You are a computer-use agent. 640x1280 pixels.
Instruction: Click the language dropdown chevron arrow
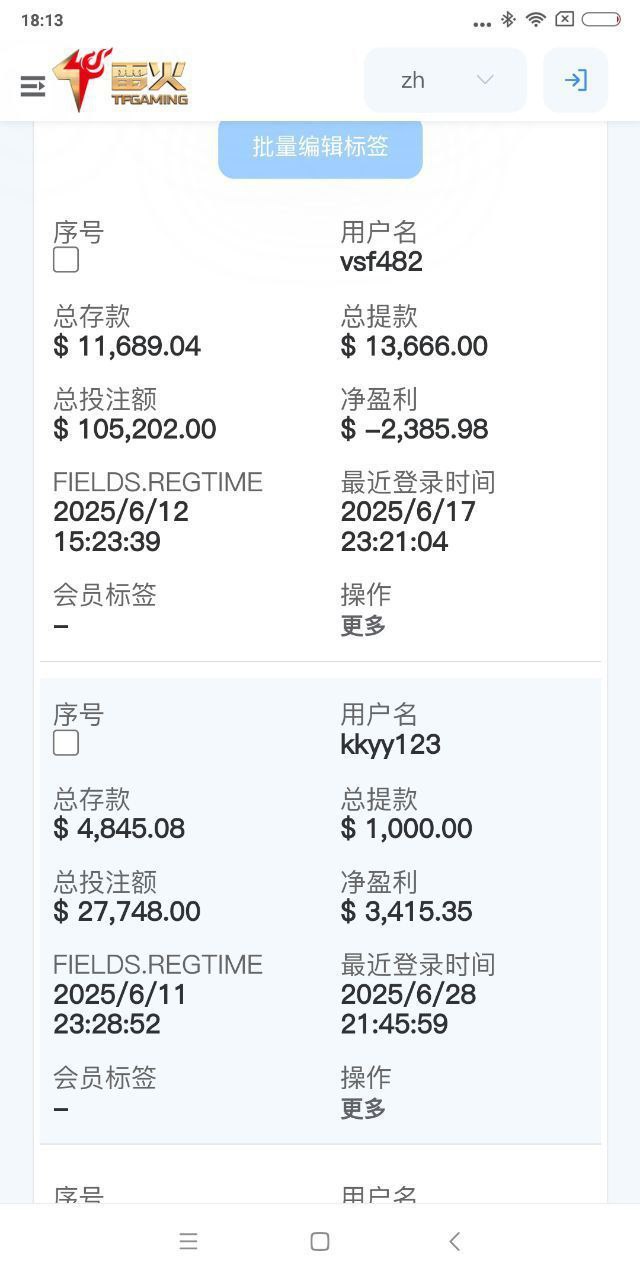(485, 80)
